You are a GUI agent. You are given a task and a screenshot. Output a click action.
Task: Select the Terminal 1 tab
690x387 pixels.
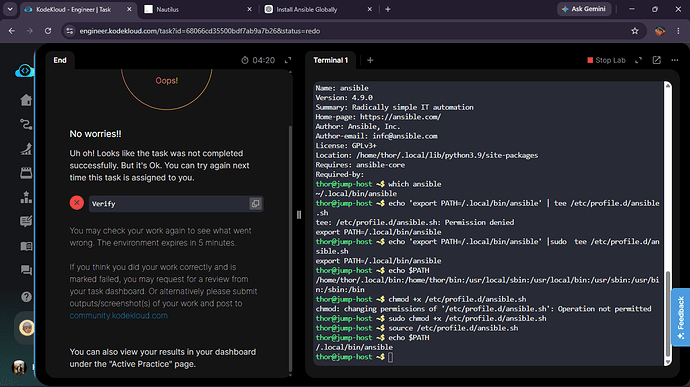click(x=330, y=60)
